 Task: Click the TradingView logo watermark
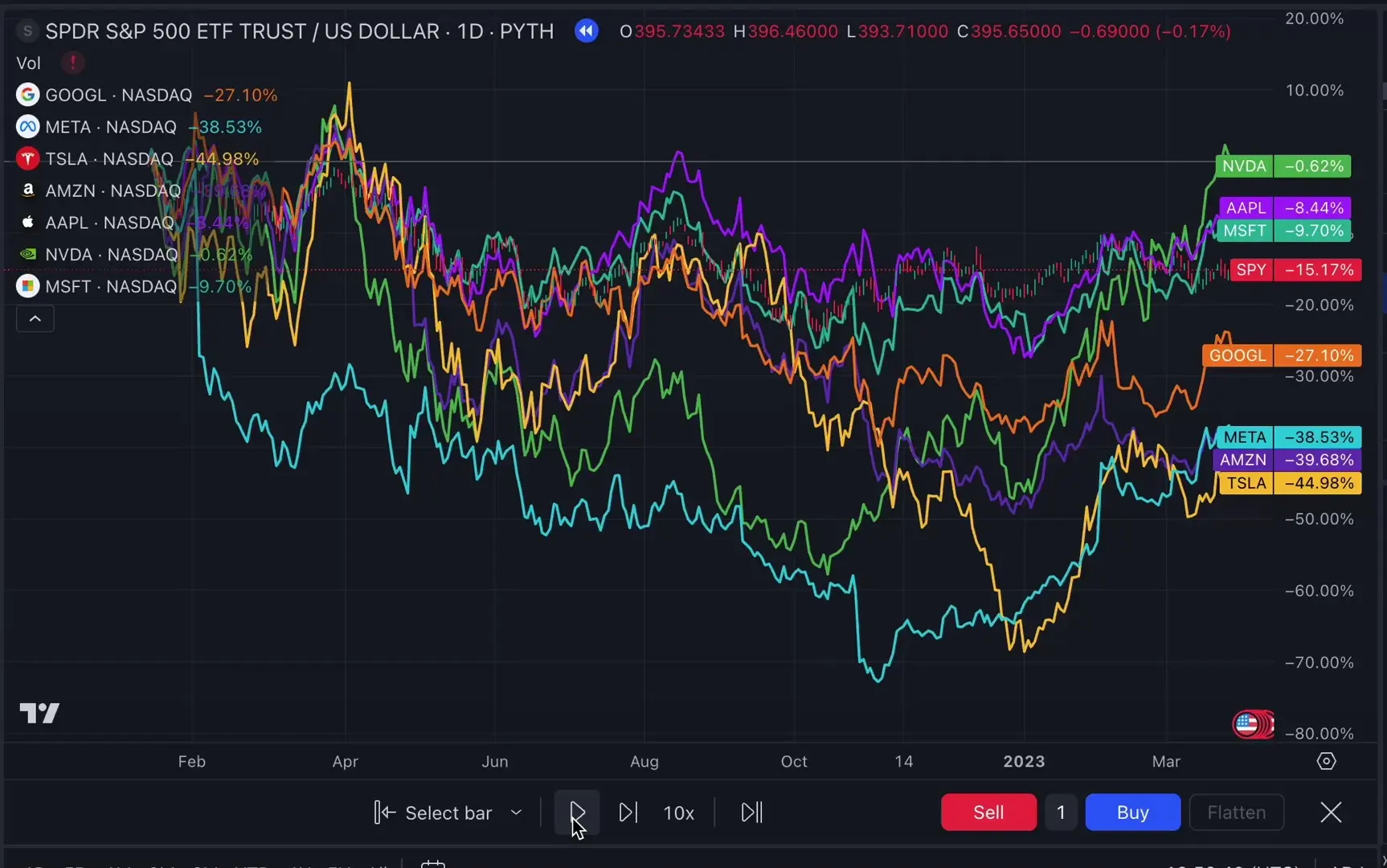point(39,713)
